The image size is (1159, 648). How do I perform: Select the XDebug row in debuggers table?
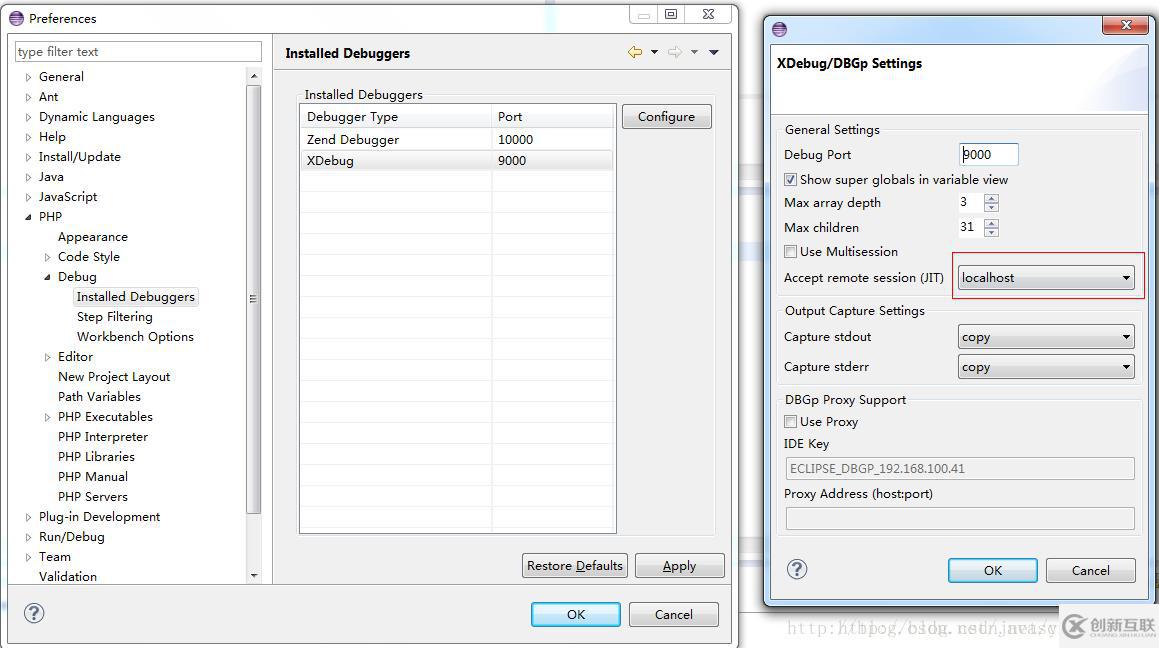[457, 160]
